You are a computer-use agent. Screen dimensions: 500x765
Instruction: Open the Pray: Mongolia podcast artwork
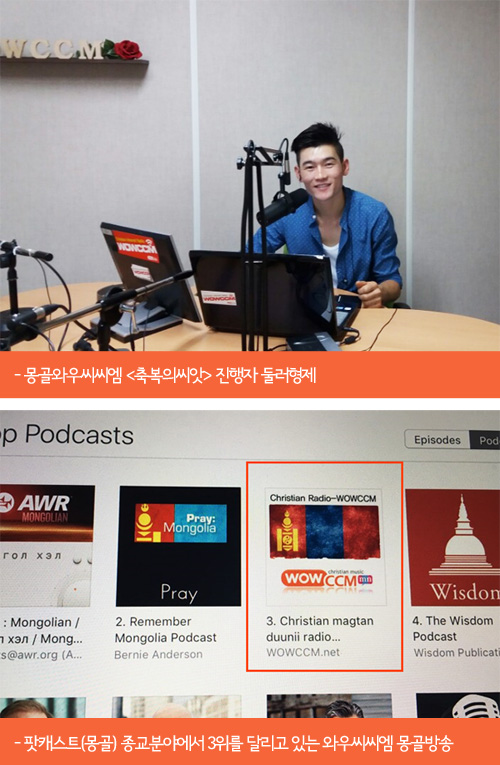point(179,546)
